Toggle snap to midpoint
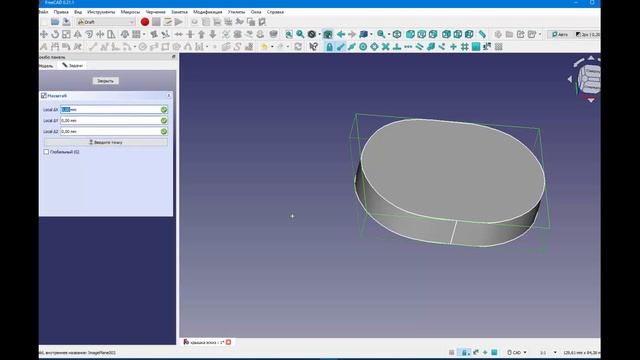Image resolution: width=640 pixels, height=360 pixels. pyautogui.click(x=352, y=47)
